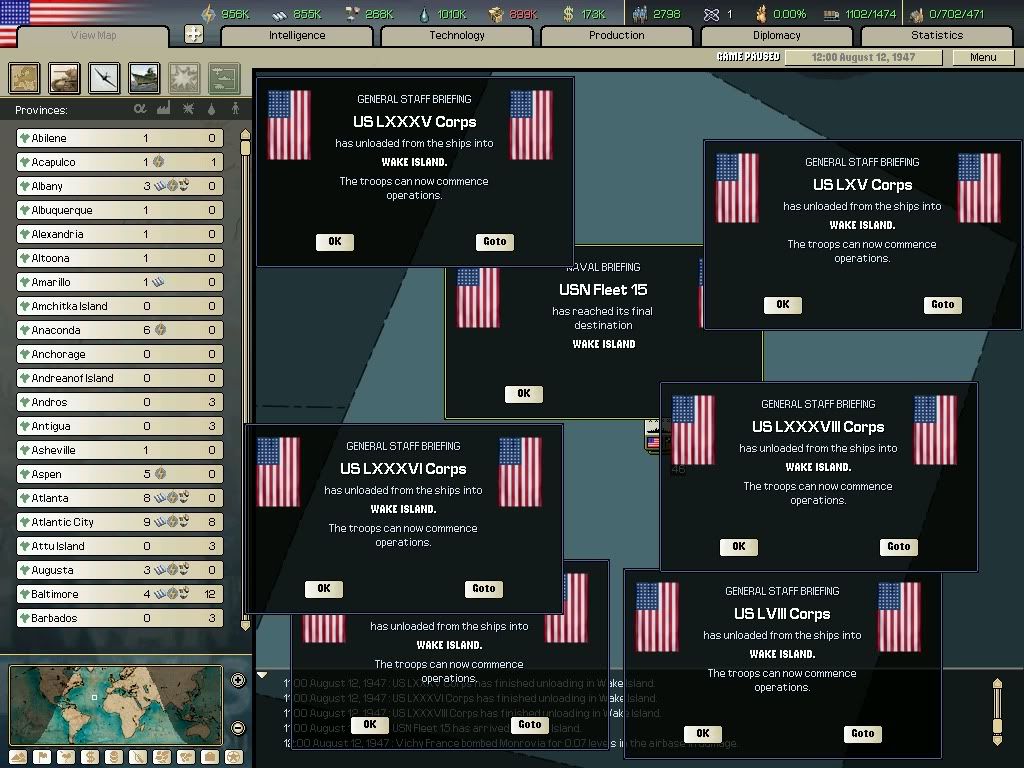Image resolution: width=1024 pixels, height=768 pixels.
Task: Select the economic map mode dollar icon
Action: pos(88,757)
